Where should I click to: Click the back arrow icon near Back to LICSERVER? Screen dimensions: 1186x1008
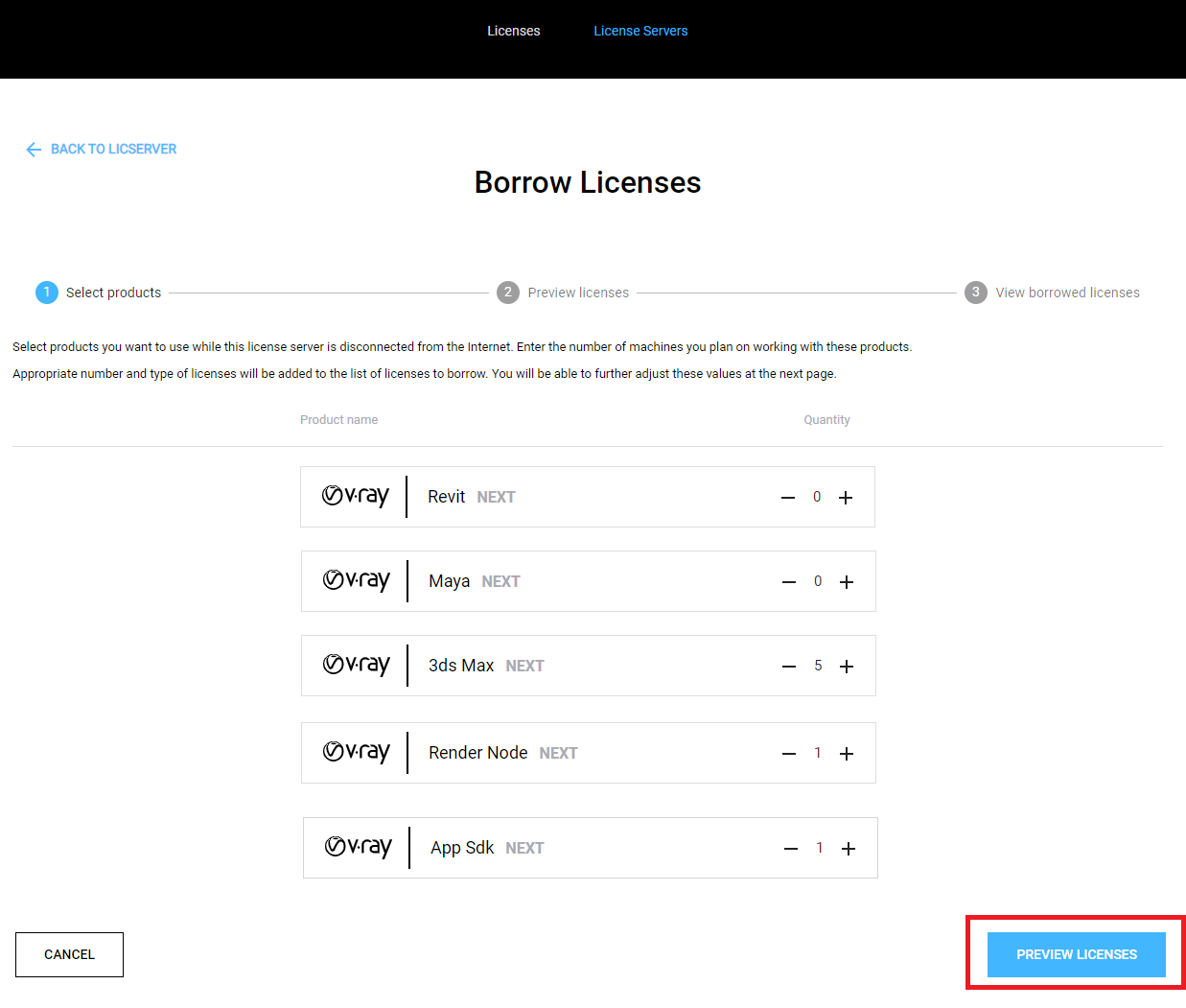[34, 149]
